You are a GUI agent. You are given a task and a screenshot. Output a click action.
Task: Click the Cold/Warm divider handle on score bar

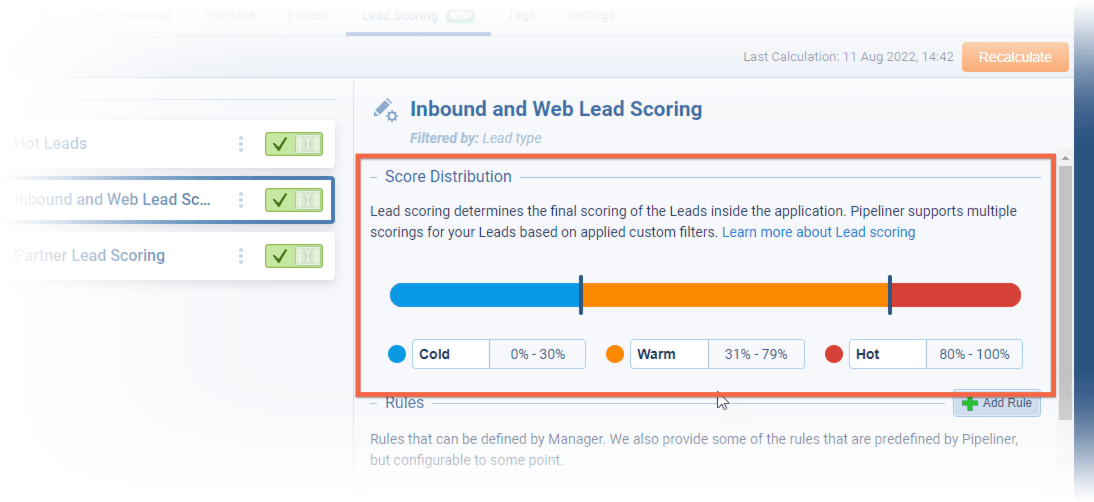pos(581,295)
